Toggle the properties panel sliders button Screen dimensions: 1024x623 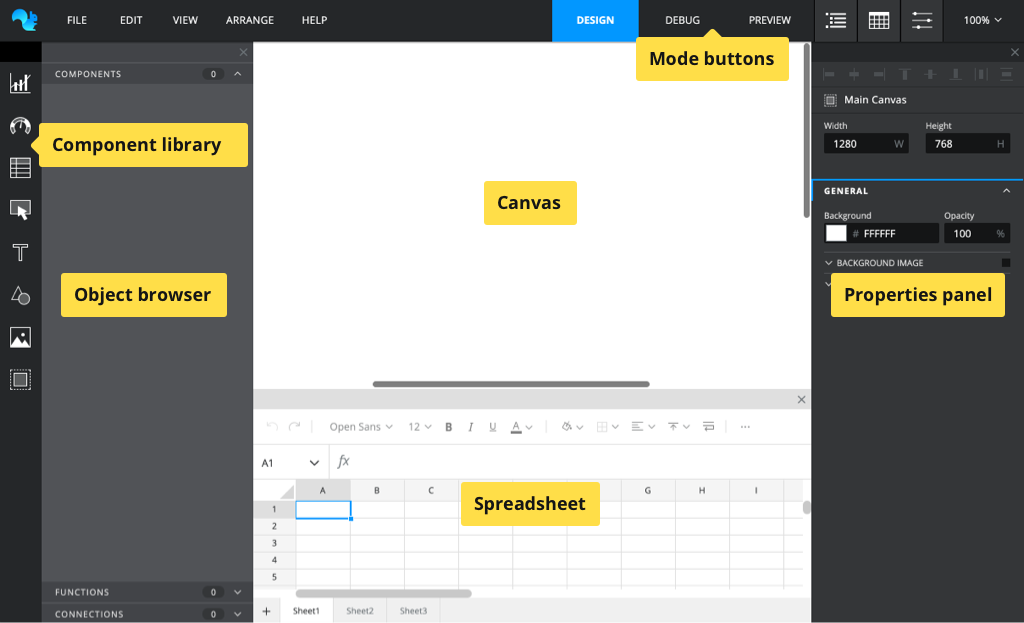(922, 20)
